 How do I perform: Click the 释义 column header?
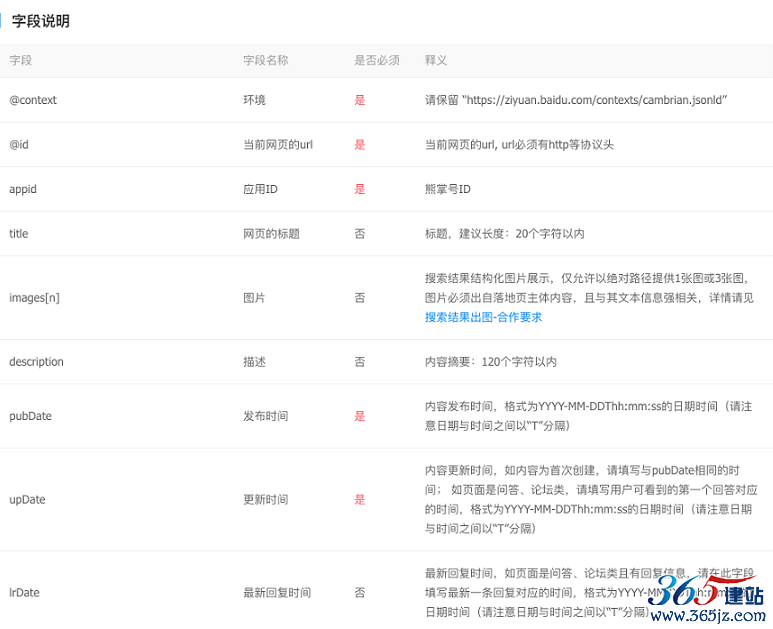(436, 60)
